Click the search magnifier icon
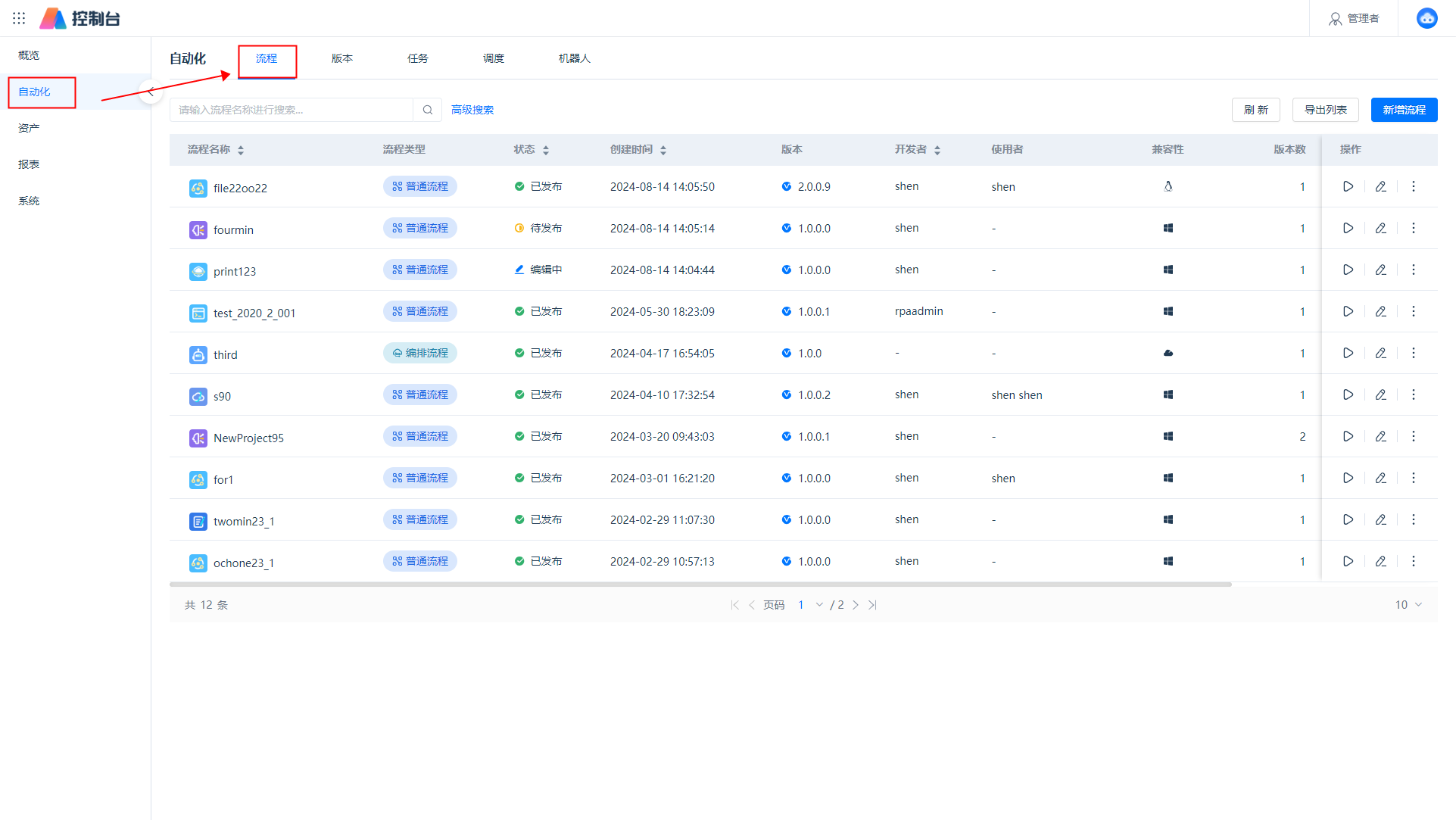This screenshot has width=1456, height=820. (x=428, y=110)
